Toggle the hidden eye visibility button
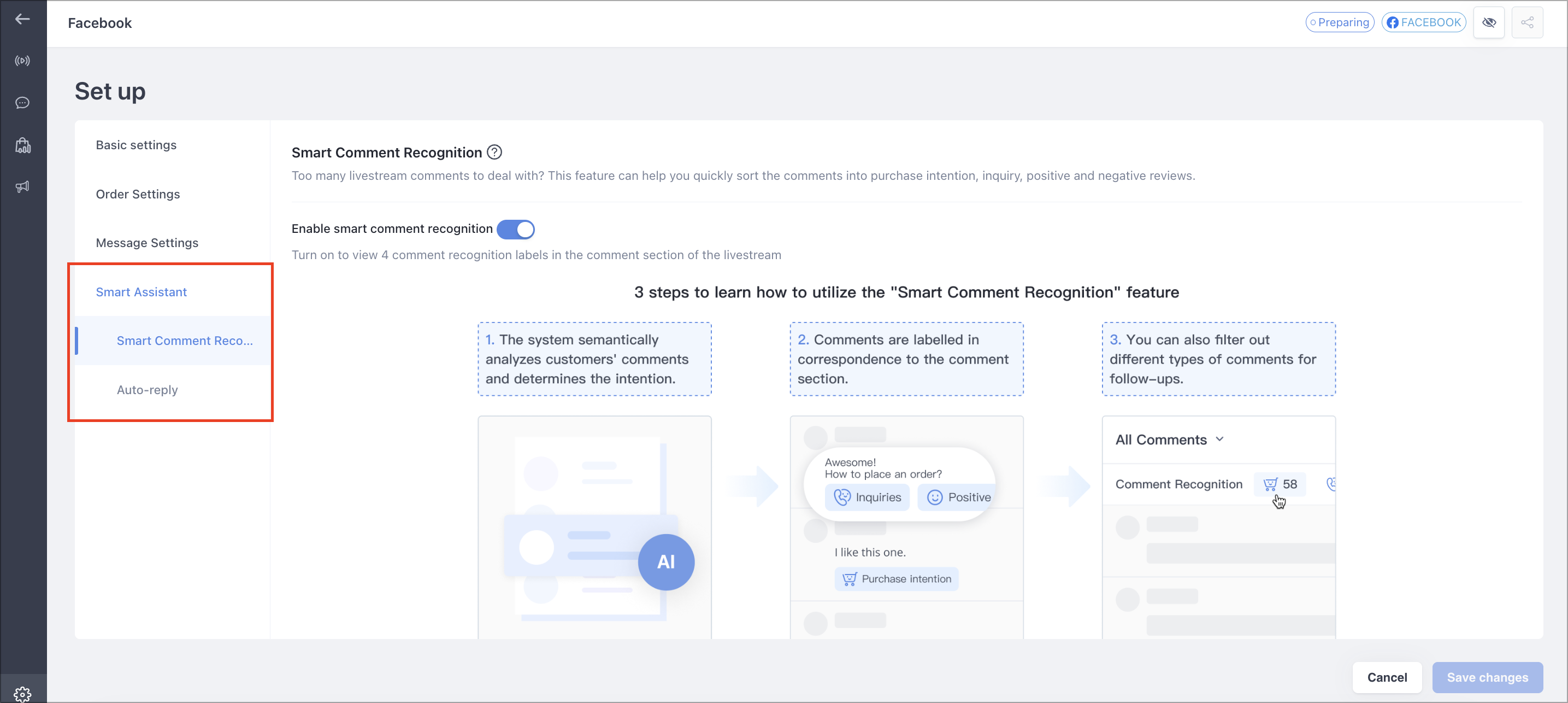Screen dimensions: 1568x703 pos(1488,22)
